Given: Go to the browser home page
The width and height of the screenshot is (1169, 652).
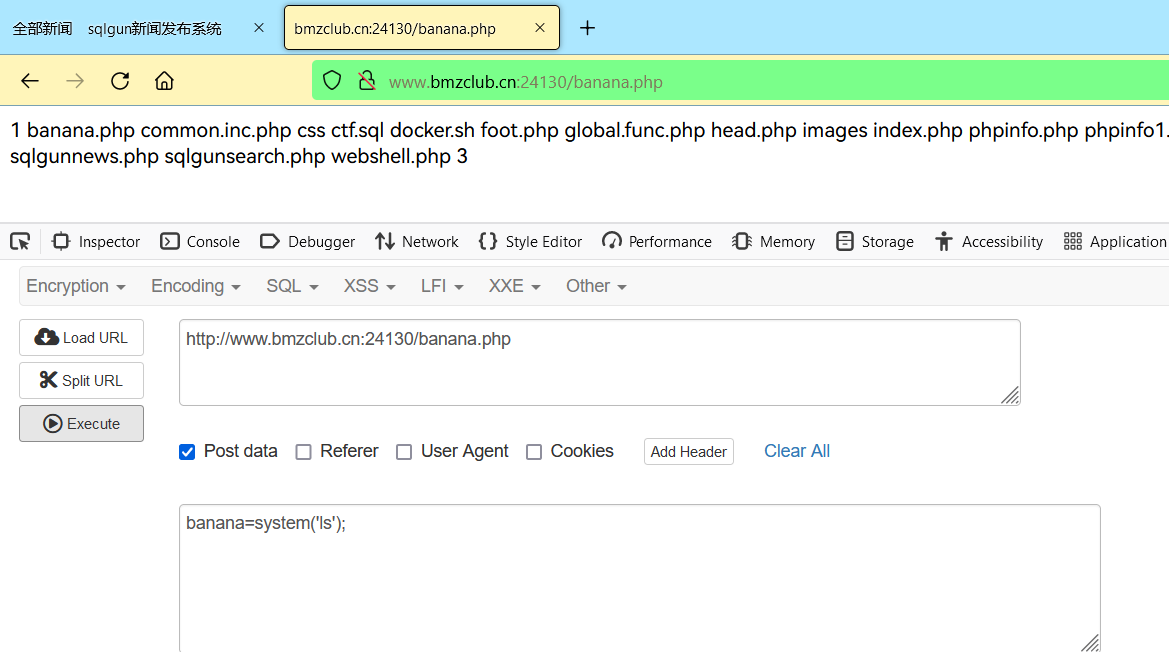Looking at the screenshot, I should [x=164, y=81].
